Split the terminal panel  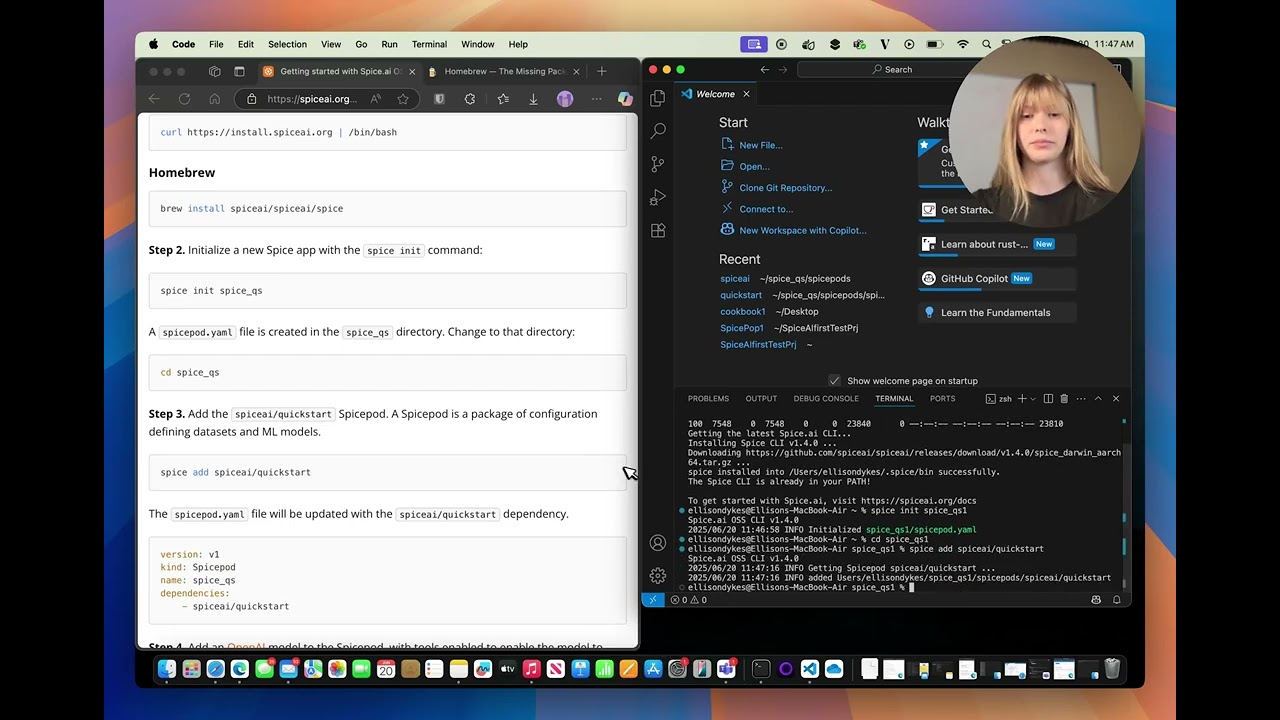(1048, 399)
